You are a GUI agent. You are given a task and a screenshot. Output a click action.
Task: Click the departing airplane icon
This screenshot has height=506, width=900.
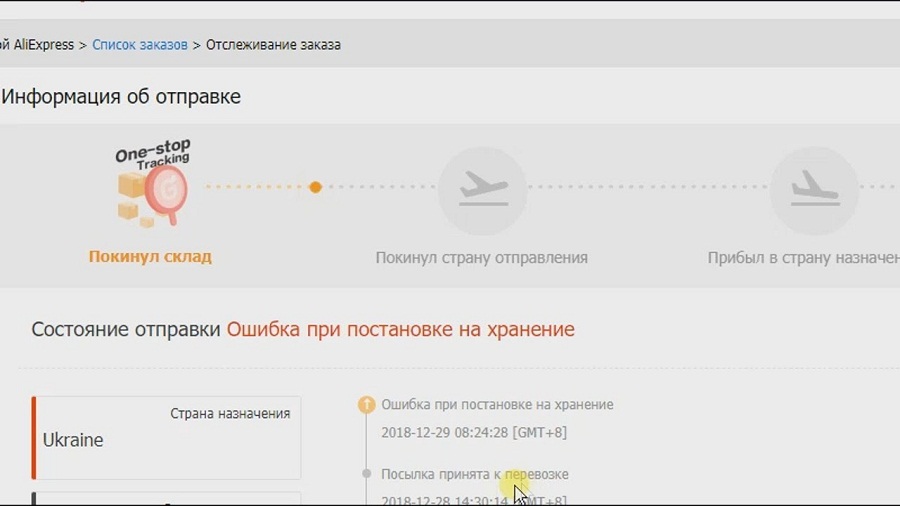(x=482, y=190)
